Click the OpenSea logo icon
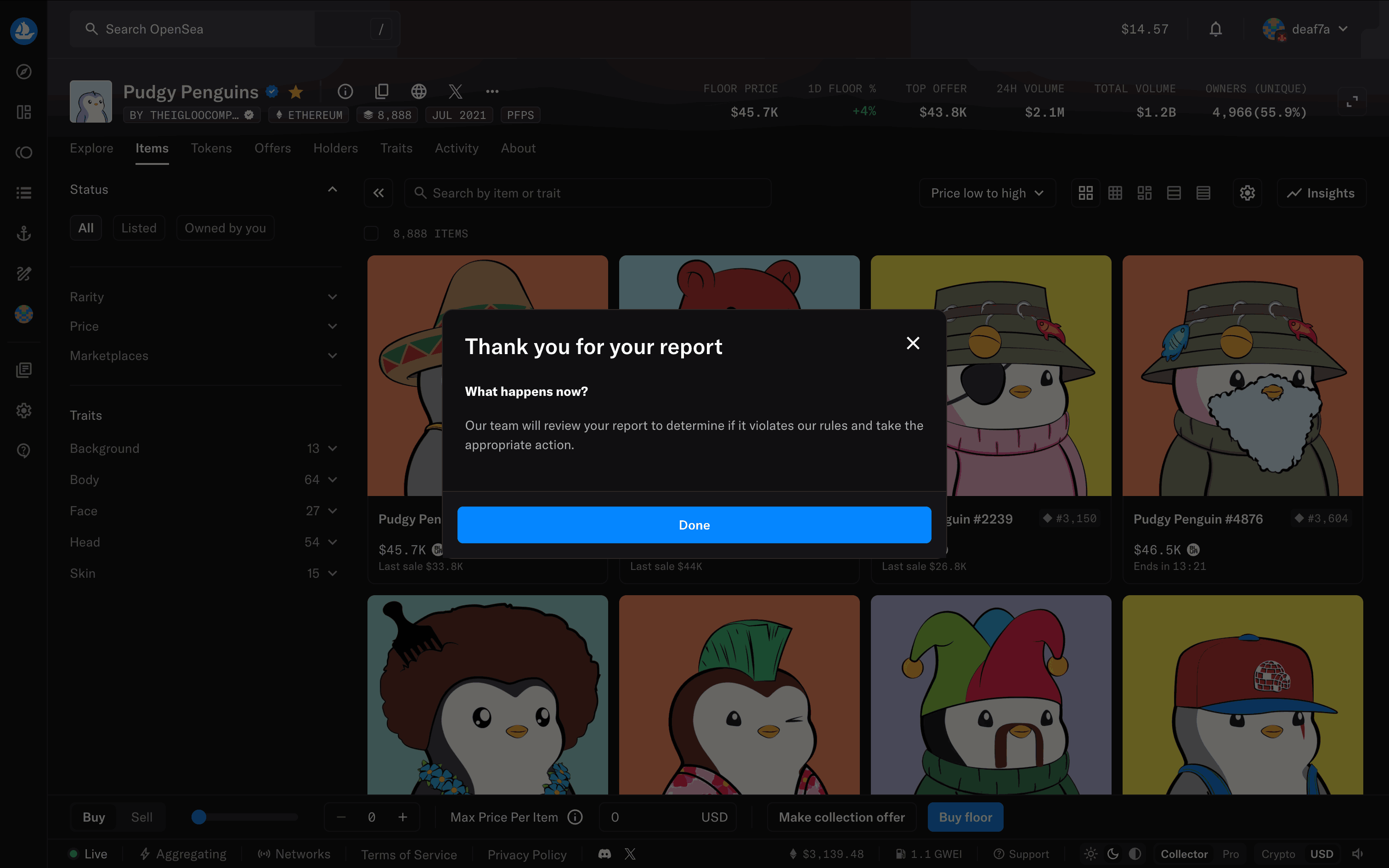Viewport: 1389px width, 868px height. [x=23, y=30]
